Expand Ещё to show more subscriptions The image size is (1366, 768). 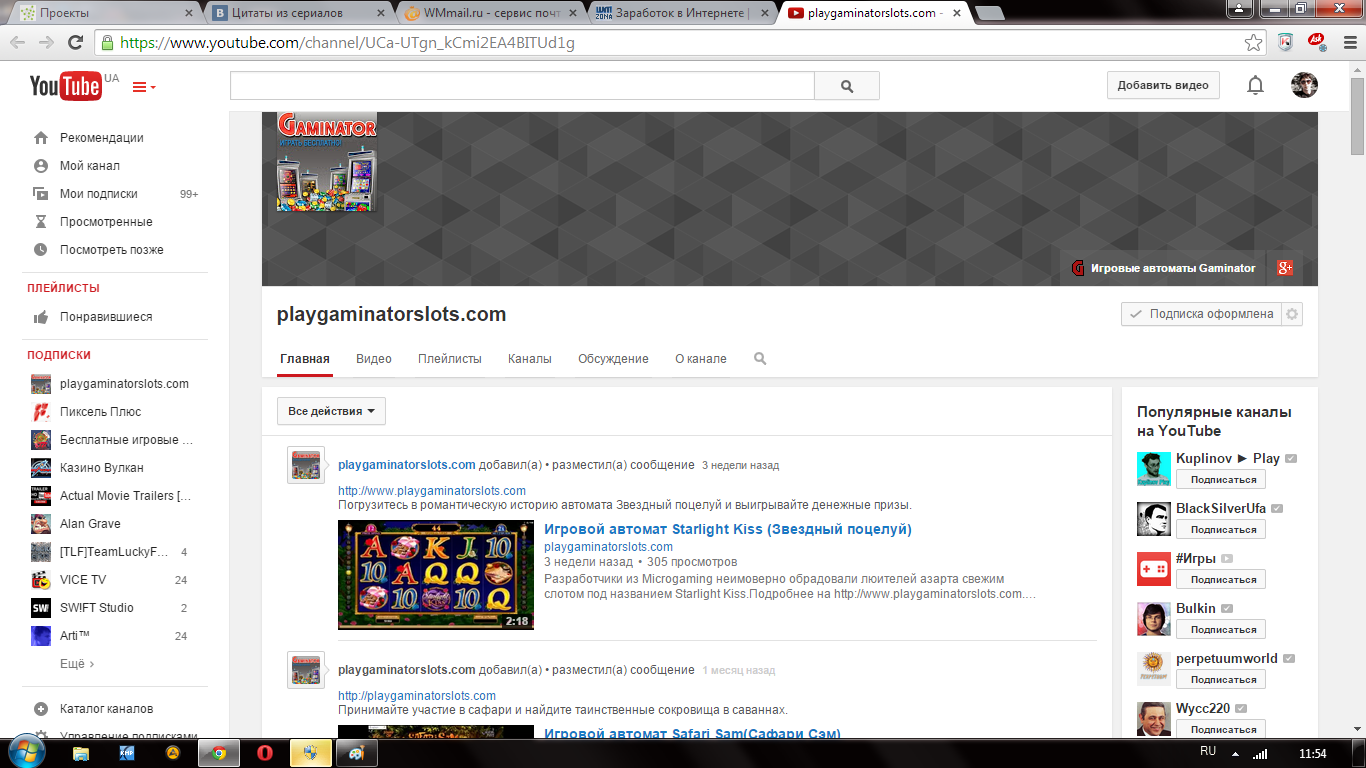pyautogui.click(x=77, y=664)
